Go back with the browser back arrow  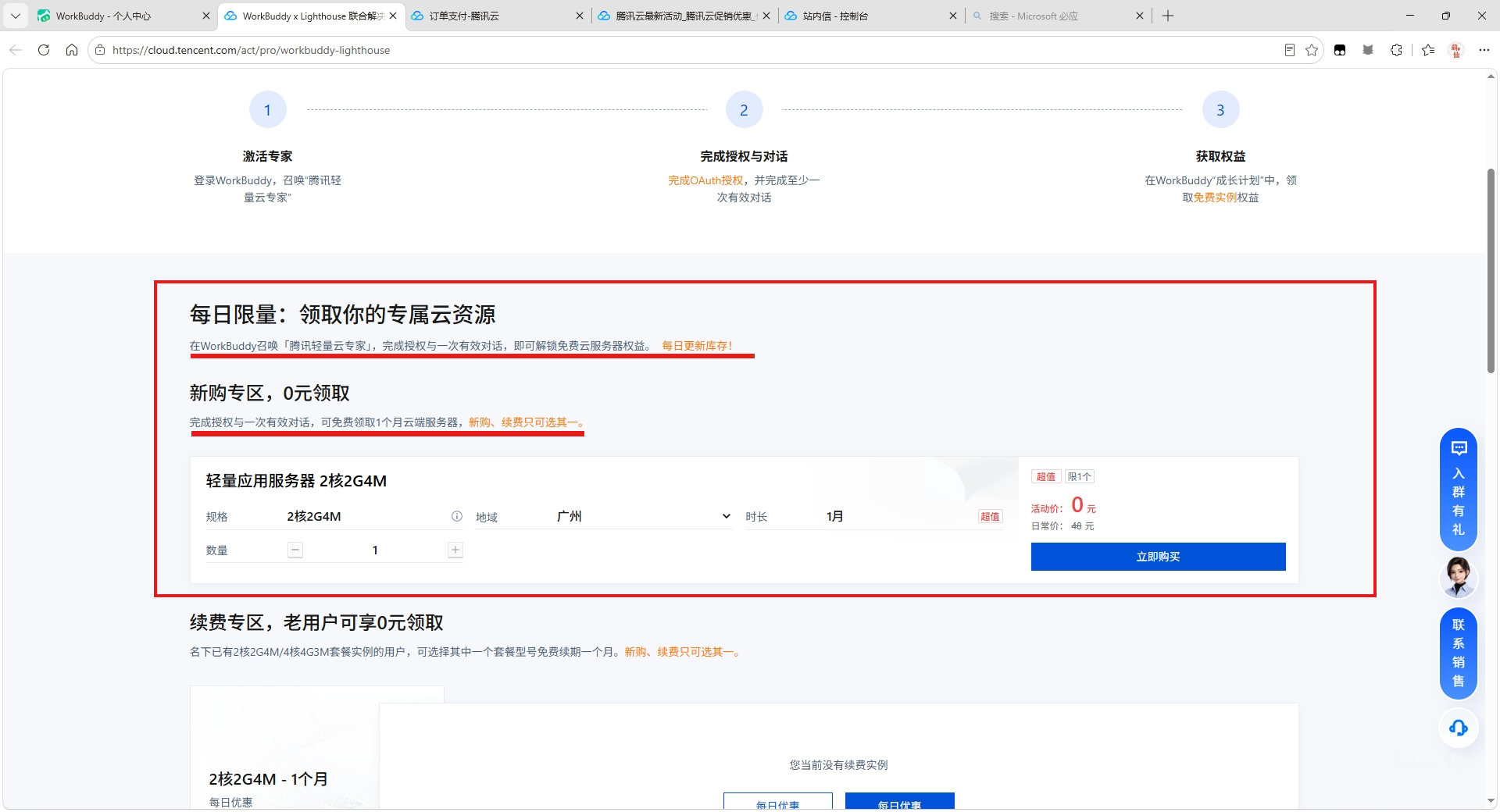[16, 50]
